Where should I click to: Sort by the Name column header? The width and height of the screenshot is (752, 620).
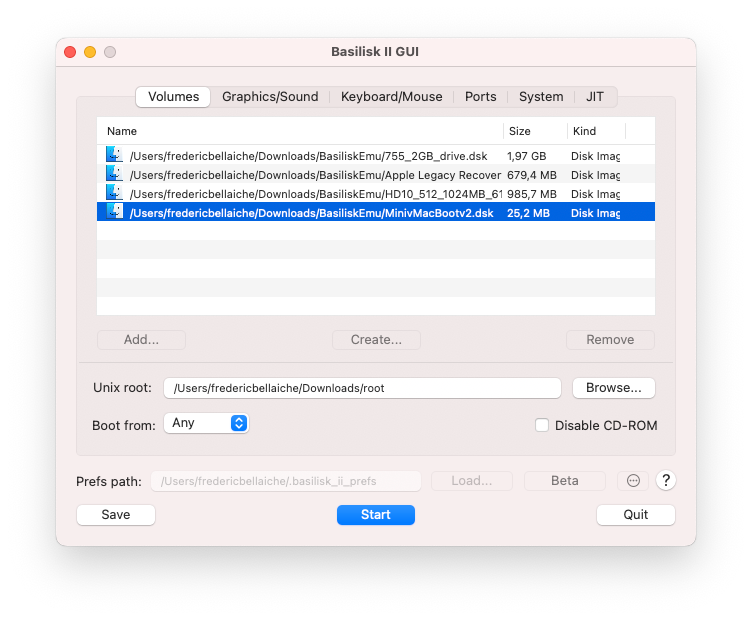pos(300,131)
